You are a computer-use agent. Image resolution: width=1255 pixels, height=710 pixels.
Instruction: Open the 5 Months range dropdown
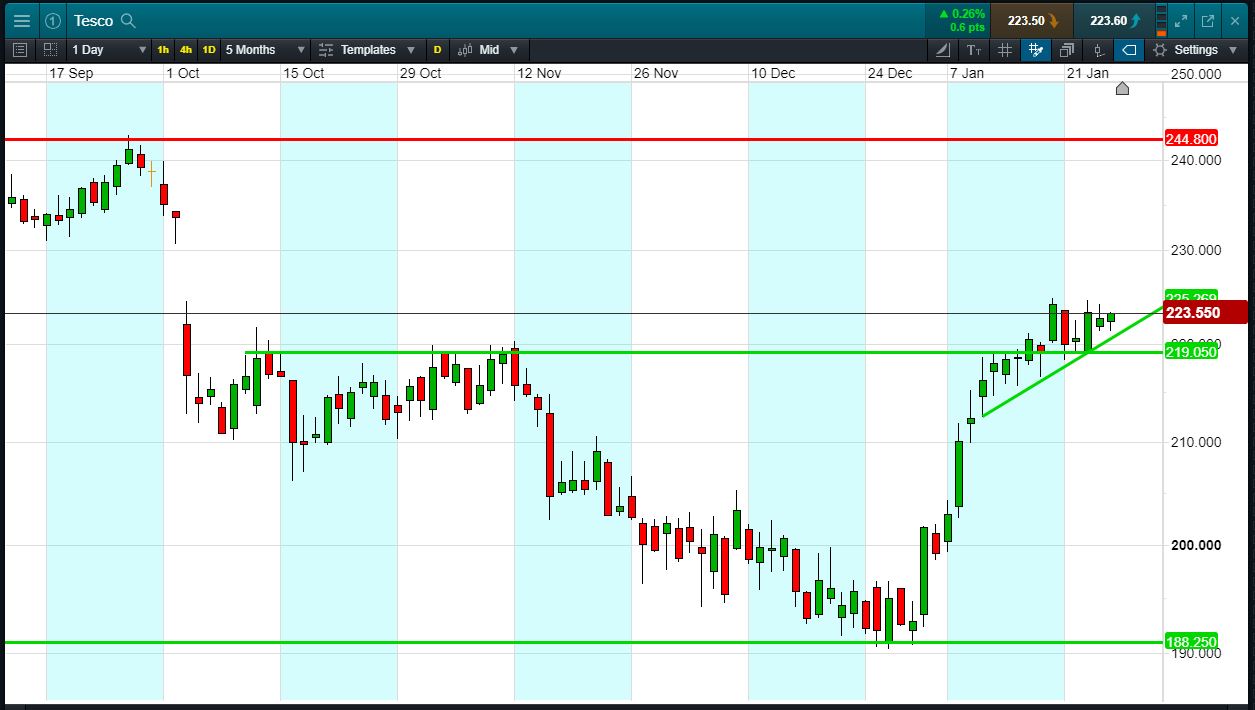pos(264,49)
